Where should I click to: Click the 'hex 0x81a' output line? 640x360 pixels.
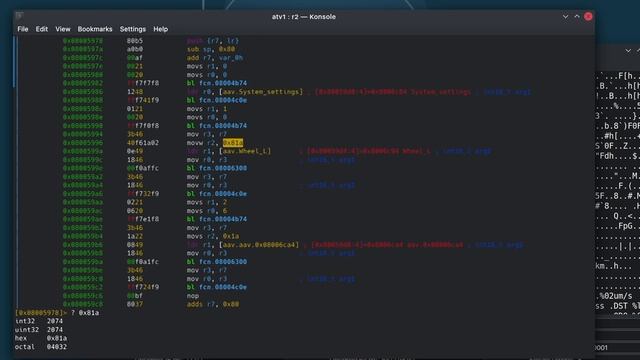pos(41,338)
